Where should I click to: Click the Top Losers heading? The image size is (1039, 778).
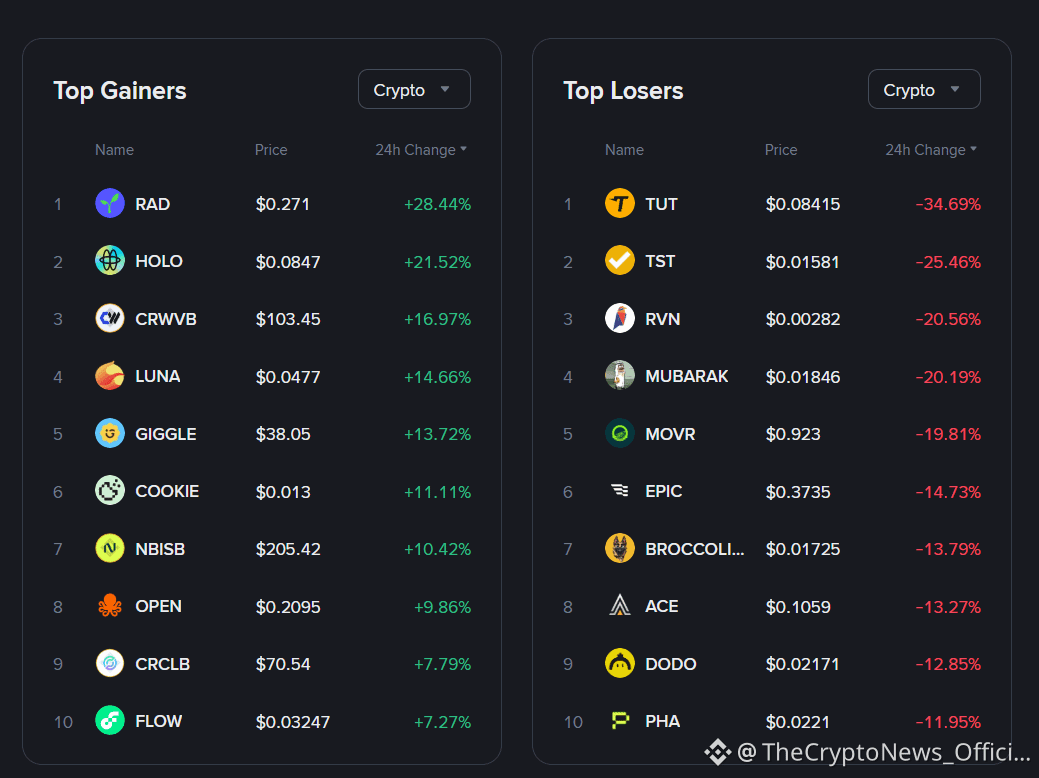pyautogui.click(x=623, y=91)
